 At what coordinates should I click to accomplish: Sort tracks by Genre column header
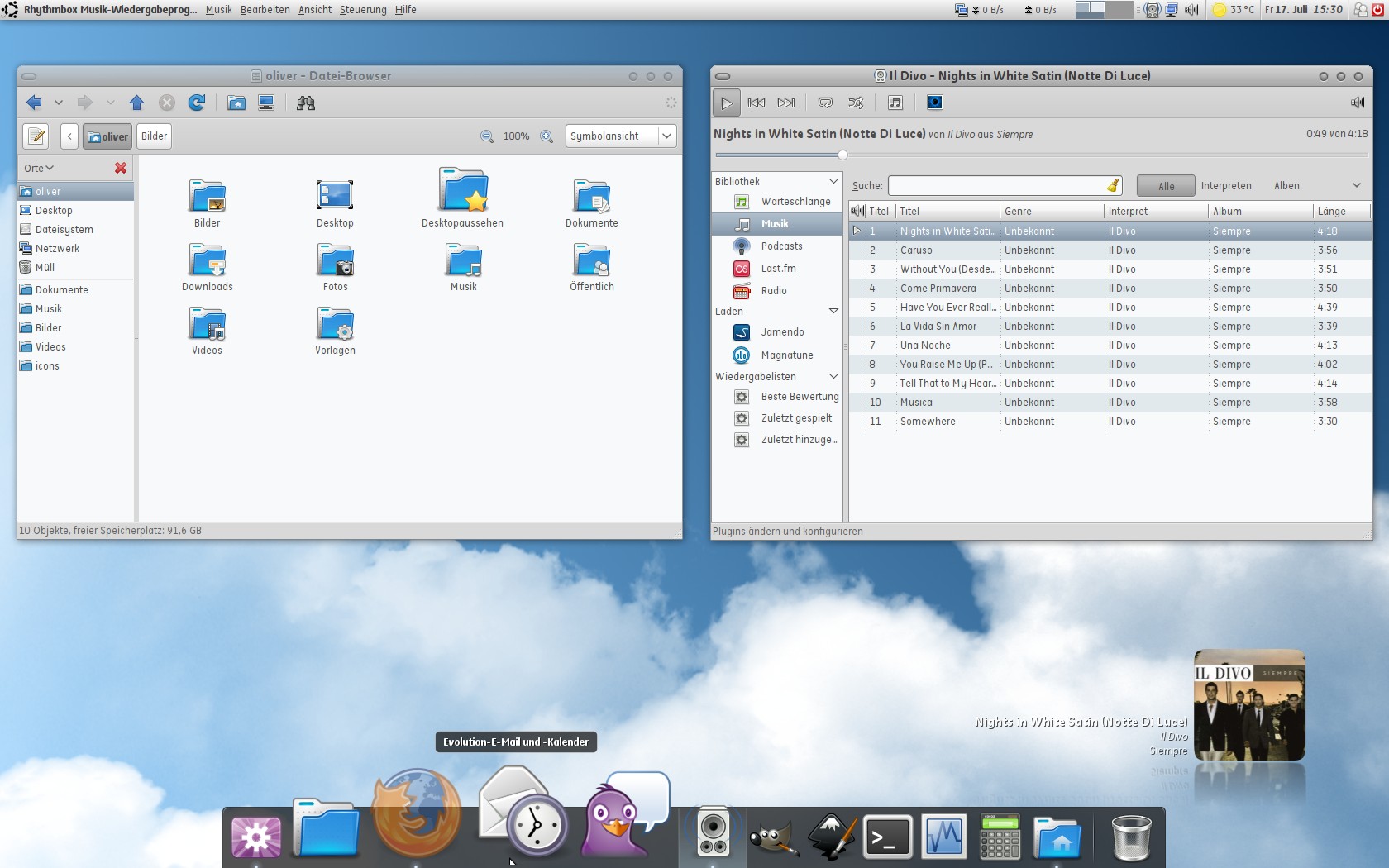(x=1051, y=212)
